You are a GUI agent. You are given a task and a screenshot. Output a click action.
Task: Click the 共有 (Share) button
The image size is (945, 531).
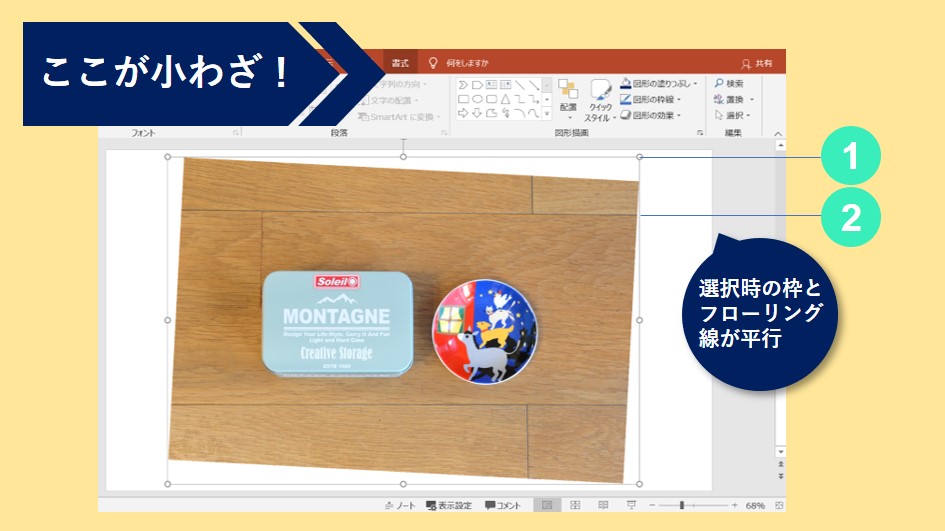757,63
